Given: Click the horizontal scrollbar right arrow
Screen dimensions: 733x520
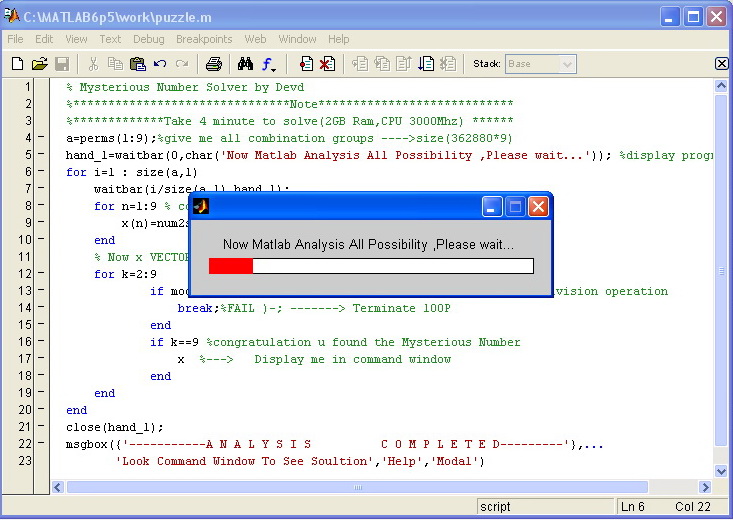Looking at the screenshot, I should pyautogui.click(x=705, y=487).
